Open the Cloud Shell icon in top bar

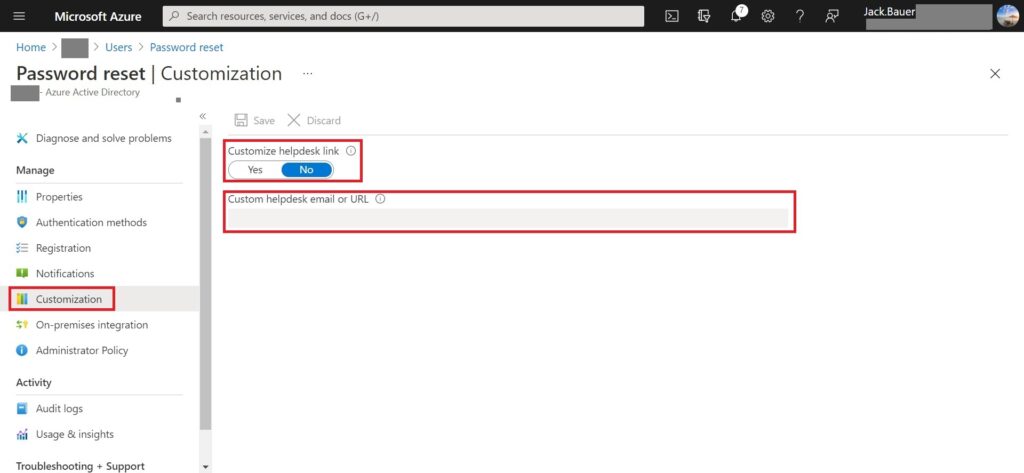[673, 16]
